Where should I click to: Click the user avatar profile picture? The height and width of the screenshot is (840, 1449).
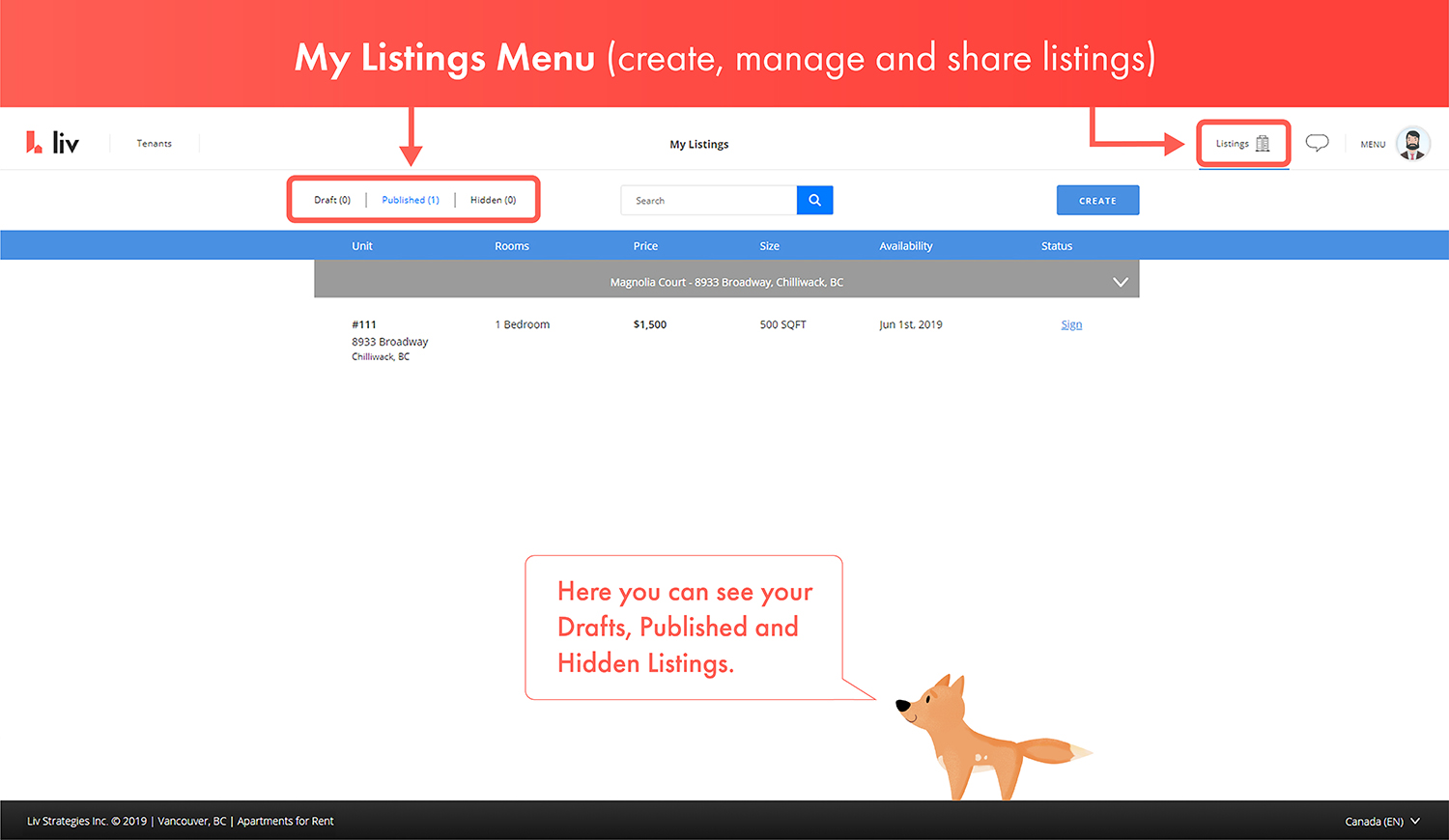coord(1412,144)
